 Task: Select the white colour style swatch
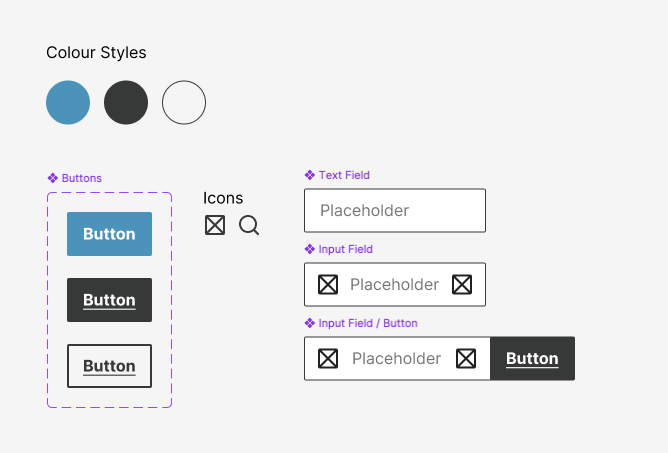point(184,102)
